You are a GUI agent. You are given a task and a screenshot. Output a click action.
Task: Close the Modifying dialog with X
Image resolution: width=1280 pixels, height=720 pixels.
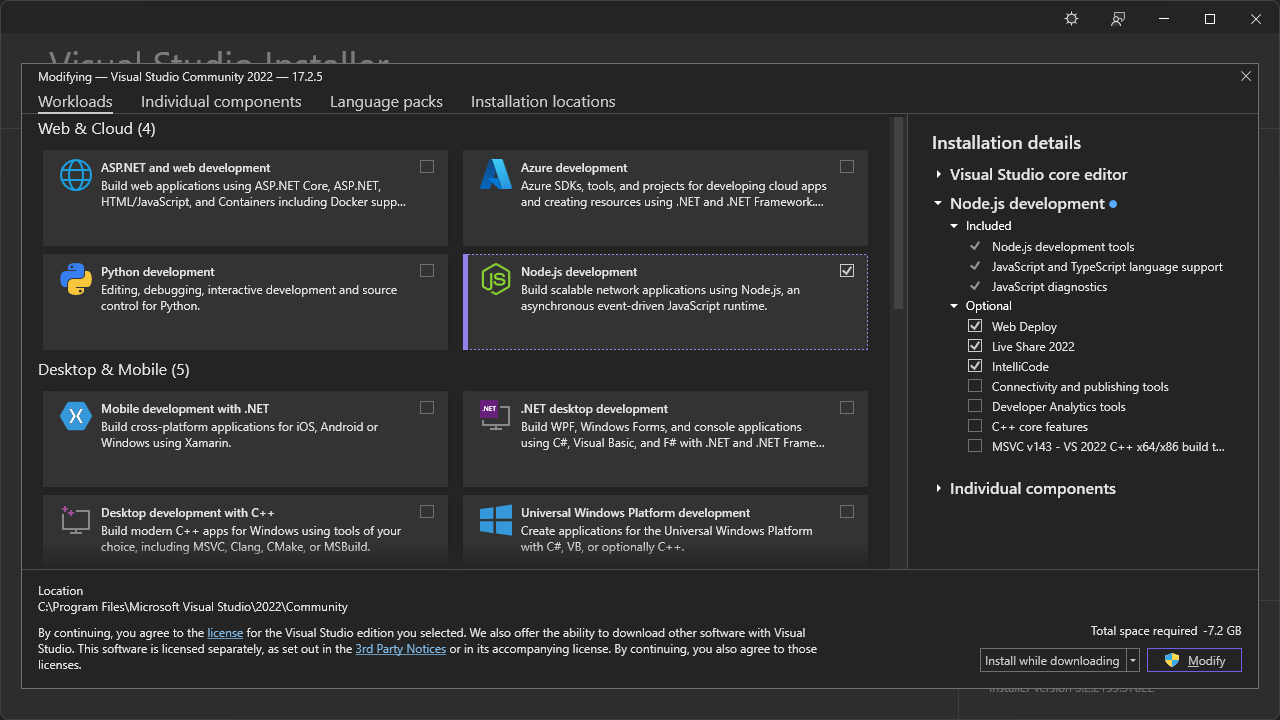[x=1246, y=76]
